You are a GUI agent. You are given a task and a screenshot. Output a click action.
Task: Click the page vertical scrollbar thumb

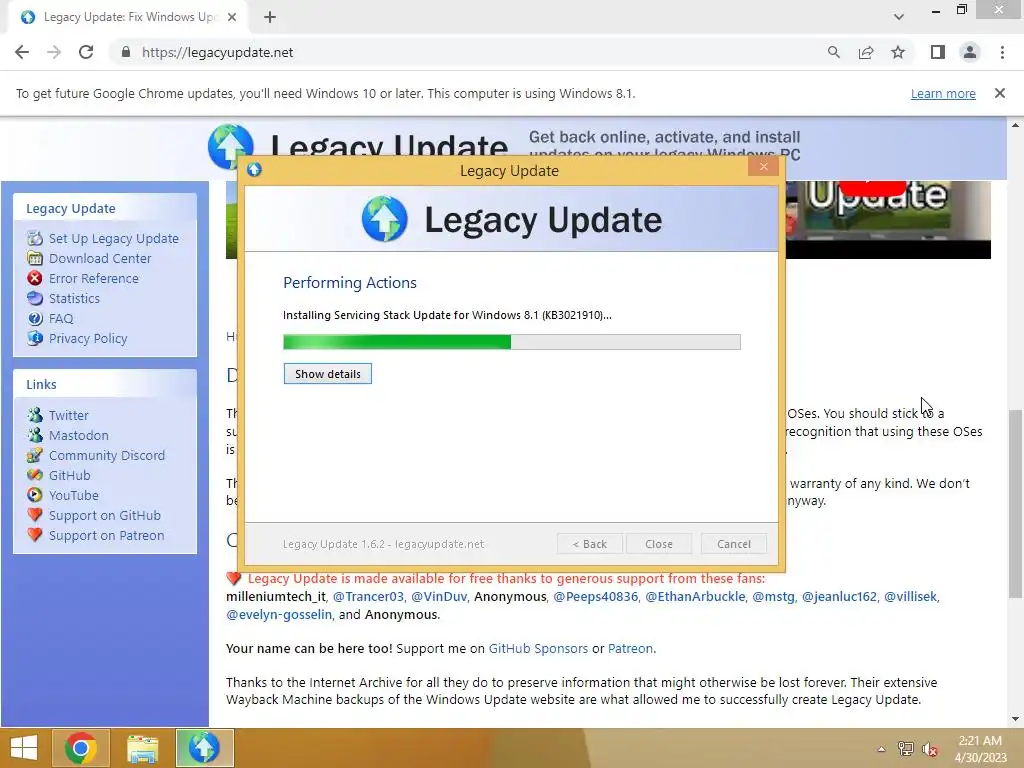(1015, 504)
